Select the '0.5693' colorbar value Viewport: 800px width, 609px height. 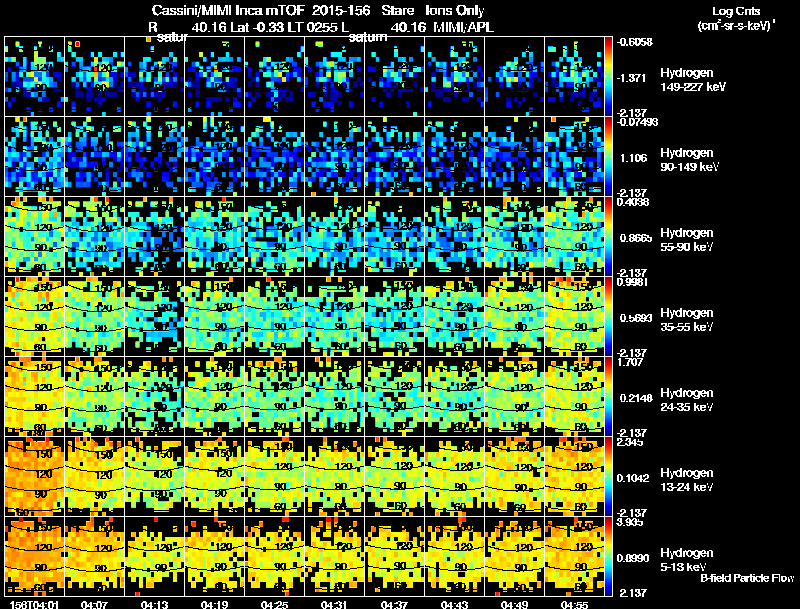point(636,318)
